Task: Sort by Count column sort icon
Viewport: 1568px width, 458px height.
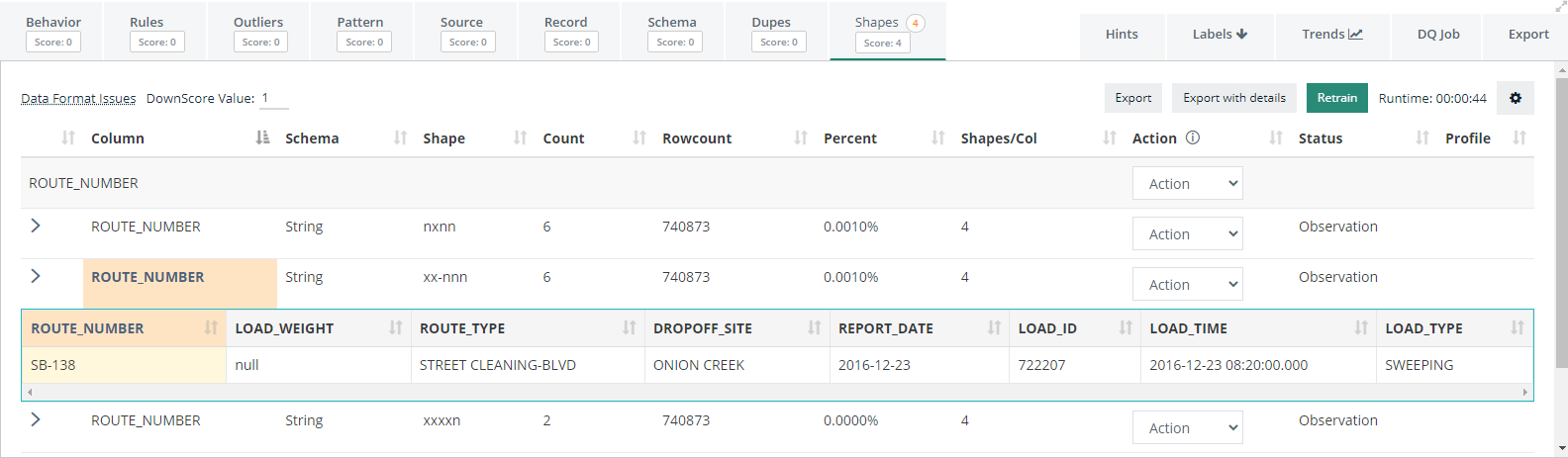Action: tap(639, 137)
